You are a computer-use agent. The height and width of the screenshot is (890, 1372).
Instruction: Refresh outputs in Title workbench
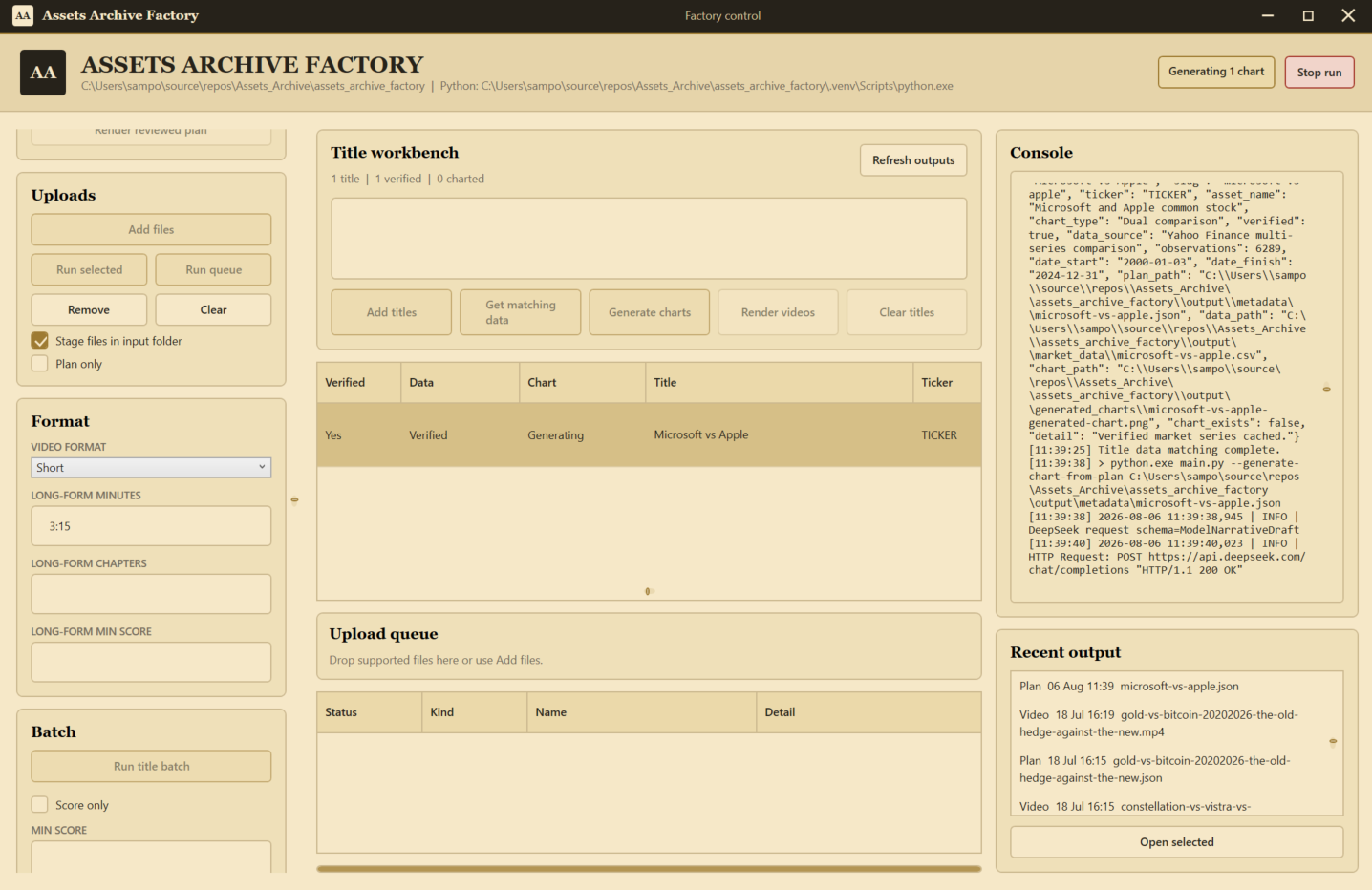coord(913,160)
